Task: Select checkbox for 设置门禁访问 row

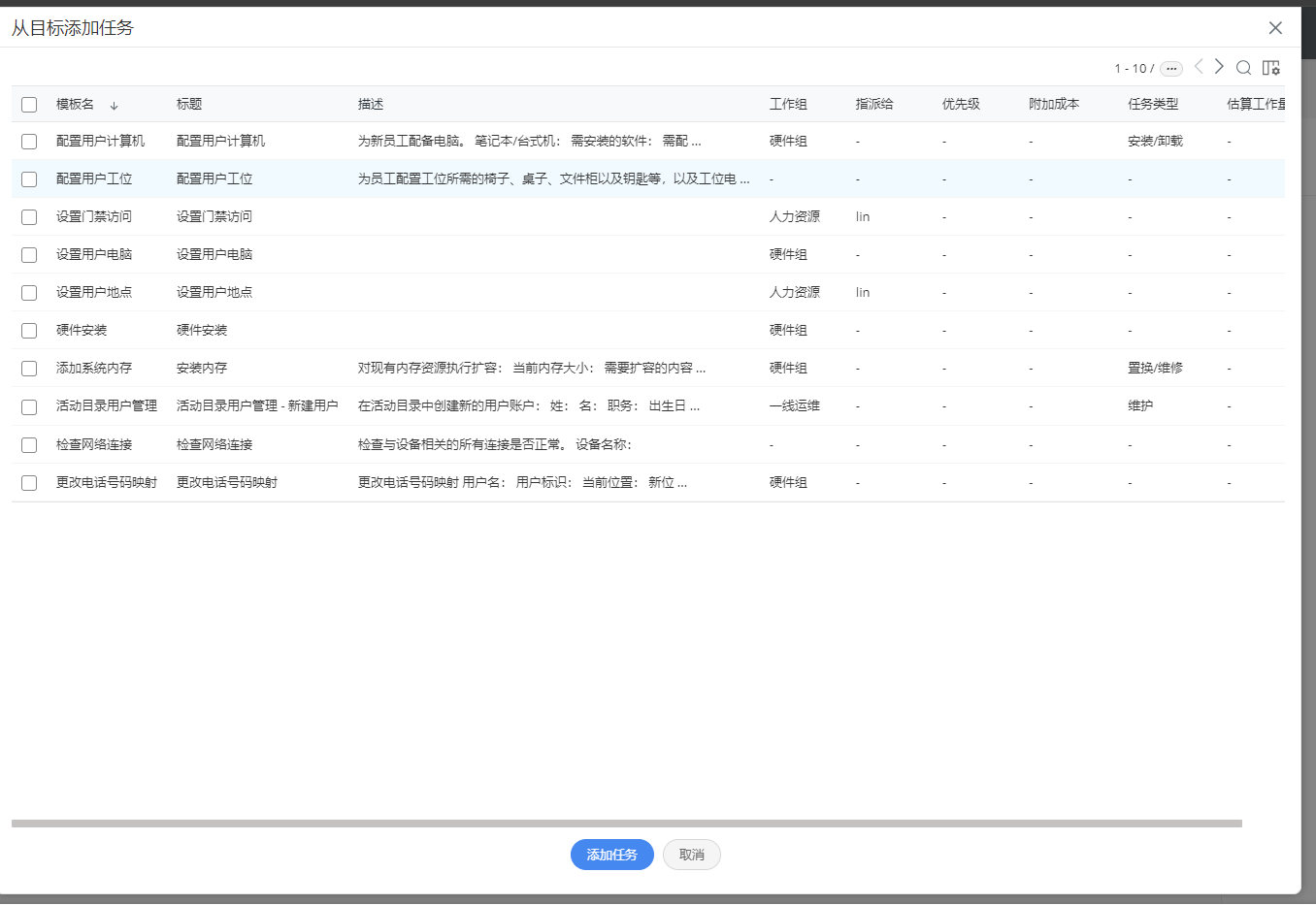Action: pos(29,217)
